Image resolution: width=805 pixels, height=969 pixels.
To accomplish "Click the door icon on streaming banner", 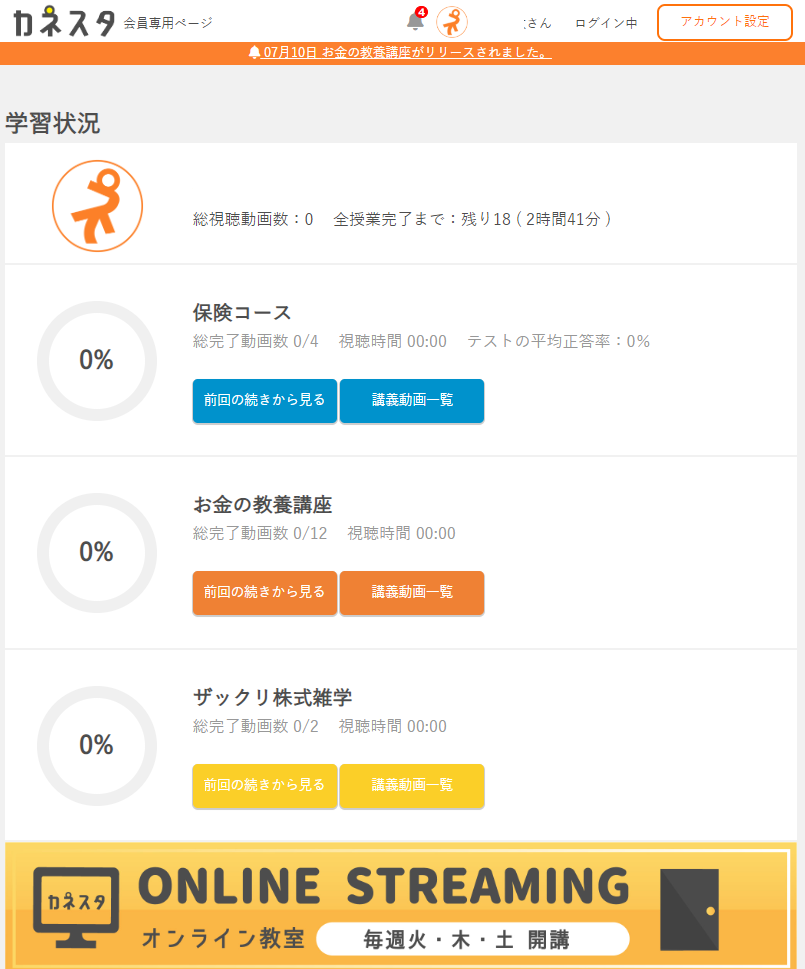I will [x=689, y=908].
